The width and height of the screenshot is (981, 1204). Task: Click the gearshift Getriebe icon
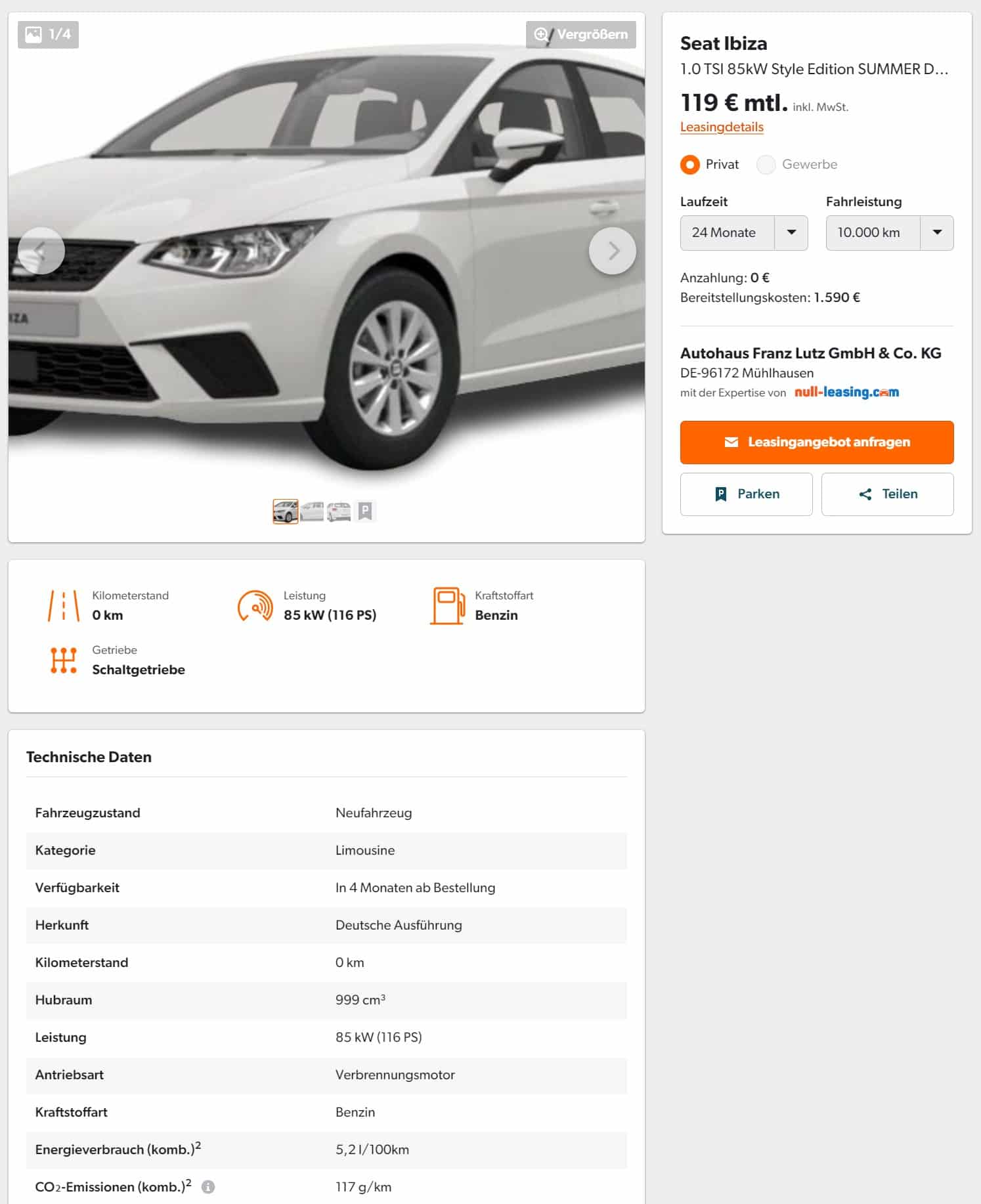(64, 660)
